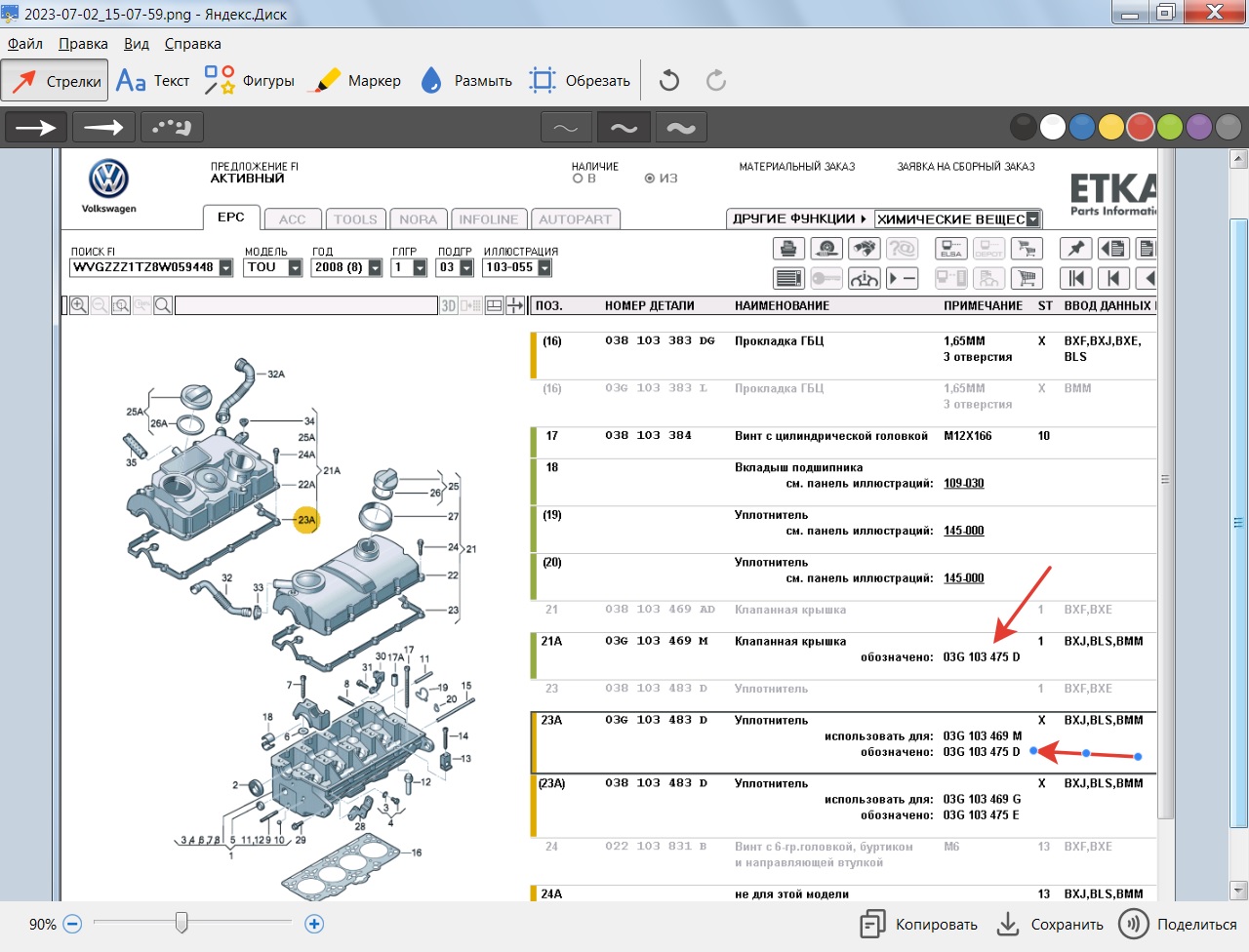Choose the solid arrowhead style
The width and height of the screenshot is (1249, 952).
coord(36,127)
